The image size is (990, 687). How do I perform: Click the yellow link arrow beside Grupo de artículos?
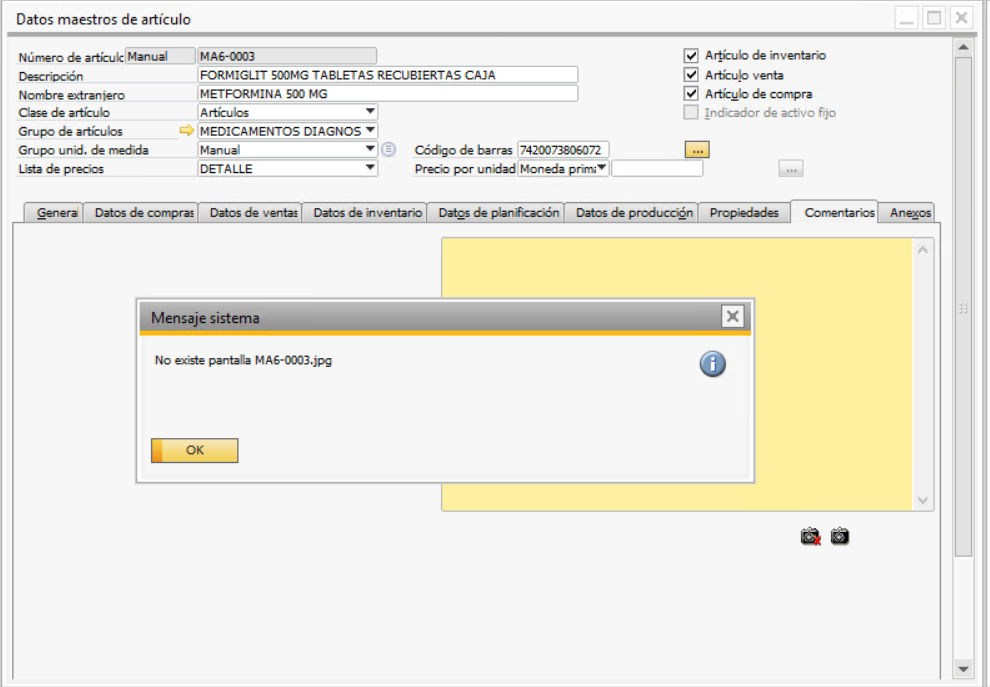186,131
